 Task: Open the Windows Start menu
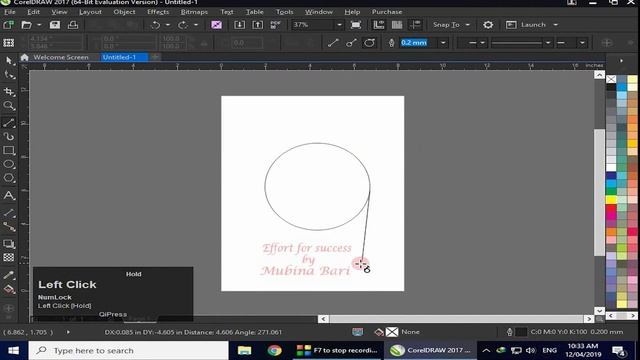tap(13, 351)
